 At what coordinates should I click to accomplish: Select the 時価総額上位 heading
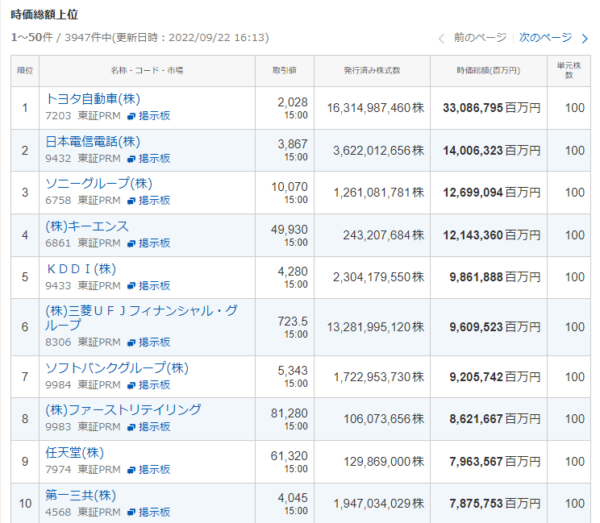(x=44, y=15)
